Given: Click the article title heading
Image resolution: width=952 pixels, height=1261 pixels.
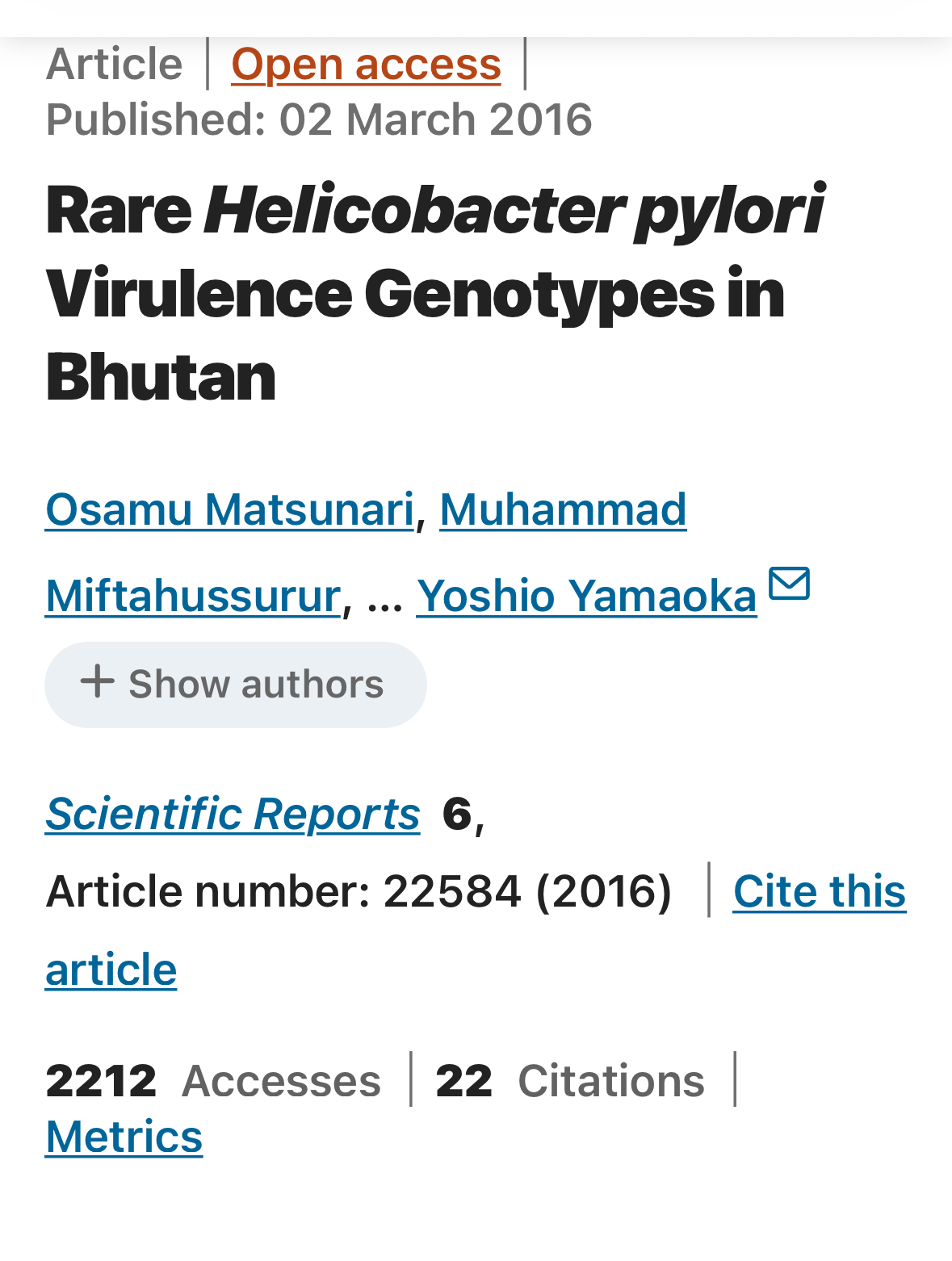Looking at the screenshot, I should click(435, 293).
